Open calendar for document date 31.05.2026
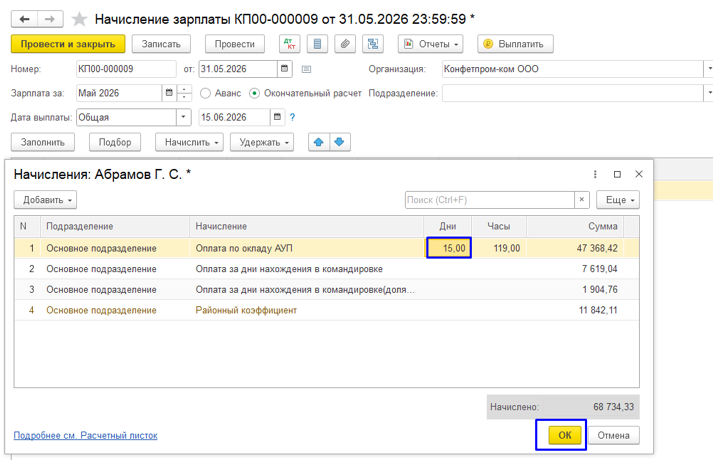Viewport: 722px width, 470px height. [285, 69]
